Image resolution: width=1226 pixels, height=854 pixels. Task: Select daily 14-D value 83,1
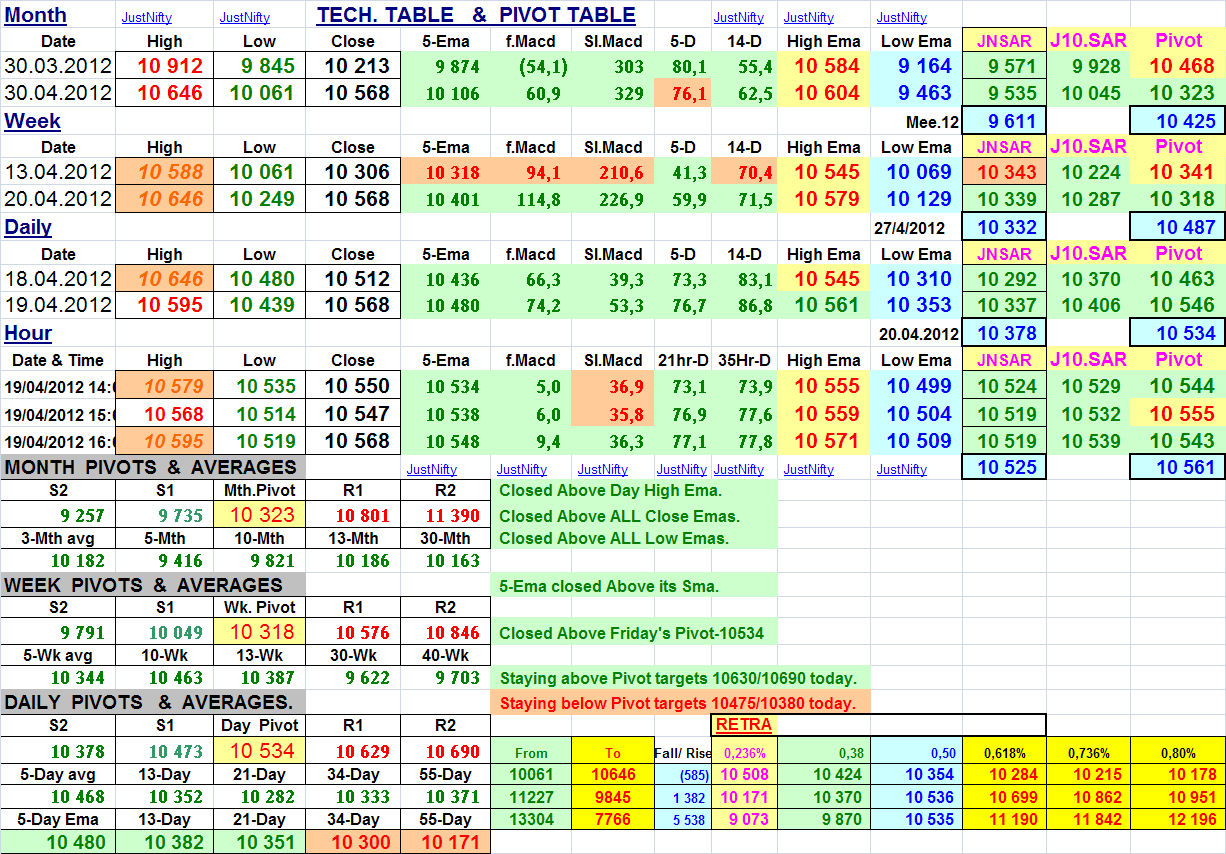(745, 278)
